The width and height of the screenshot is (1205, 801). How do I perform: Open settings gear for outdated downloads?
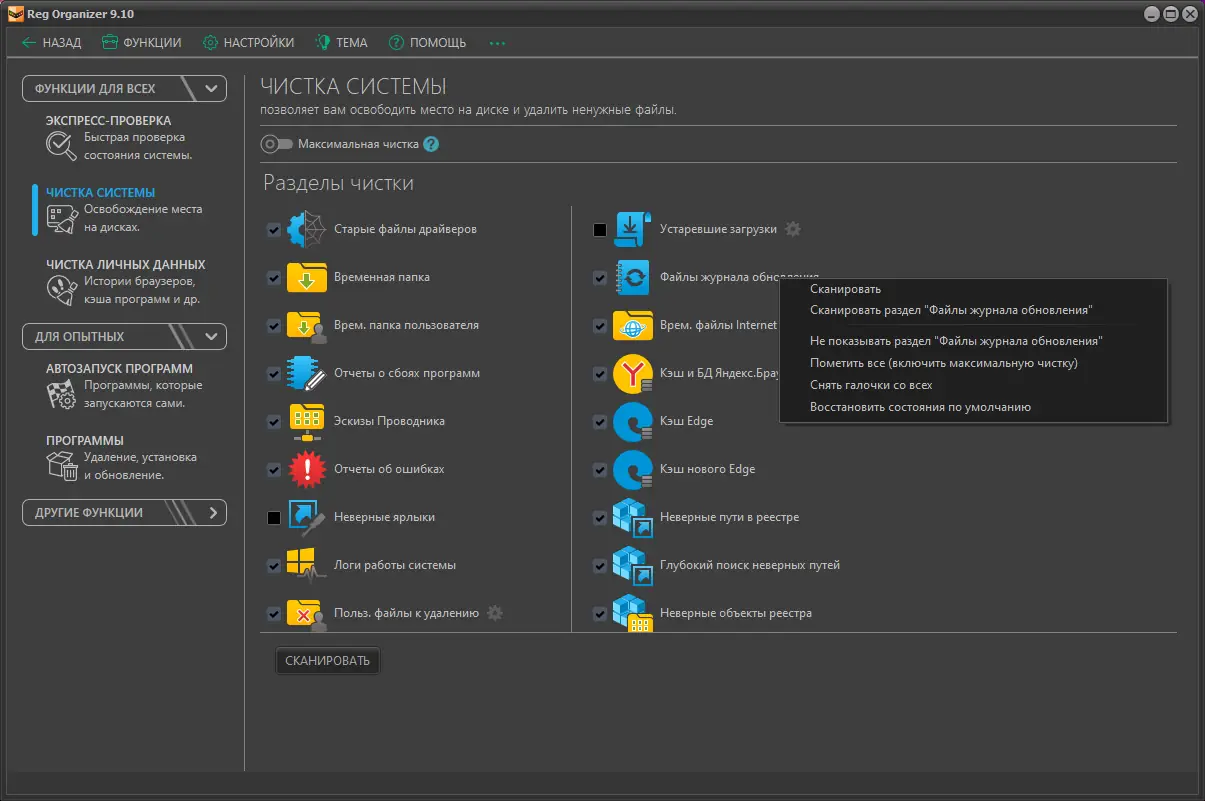(x=793, y=229)
